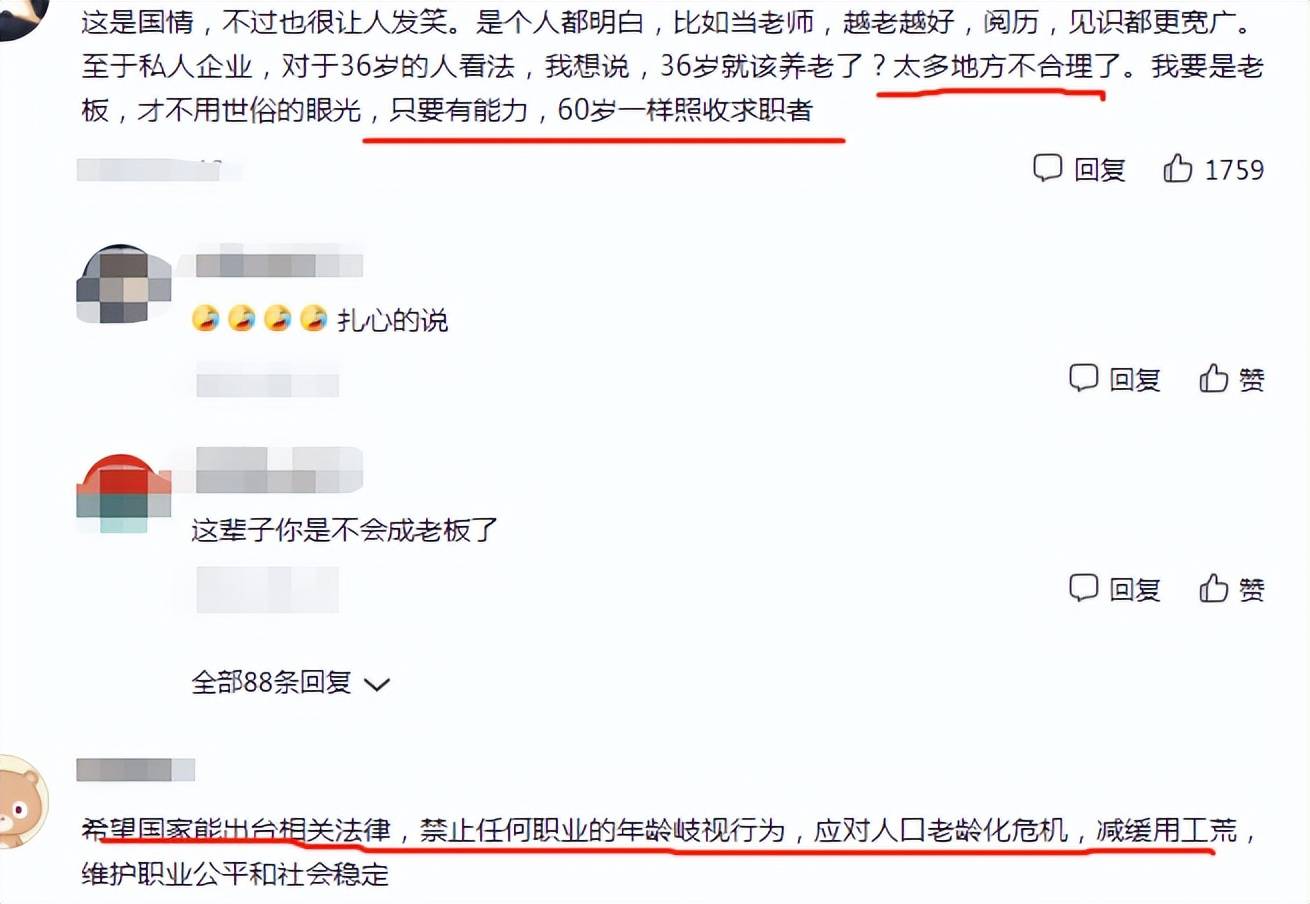1310x904 pixels.
Task: Click 回复 text under 扎心的说
Action: point(1135,379)
